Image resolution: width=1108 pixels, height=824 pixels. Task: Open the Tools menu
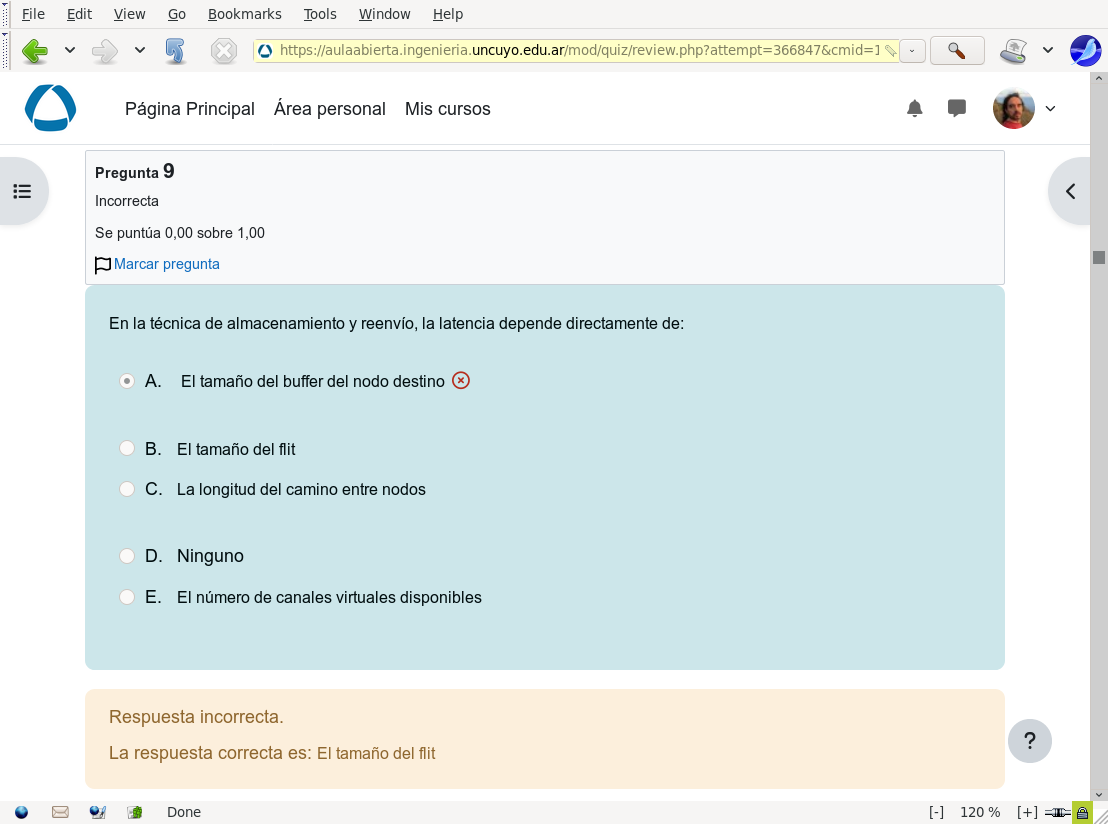(320, 14)
